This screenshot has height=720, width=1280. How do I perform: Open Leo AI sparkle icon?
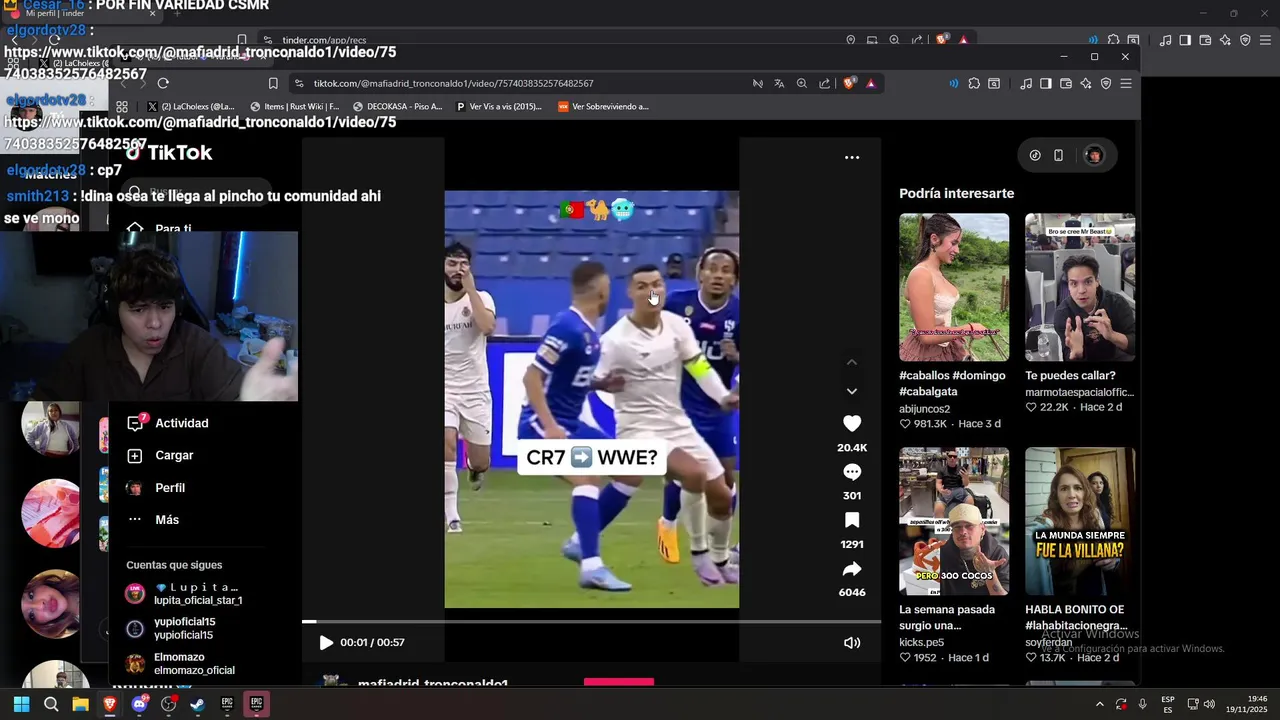click(1086, 84)
